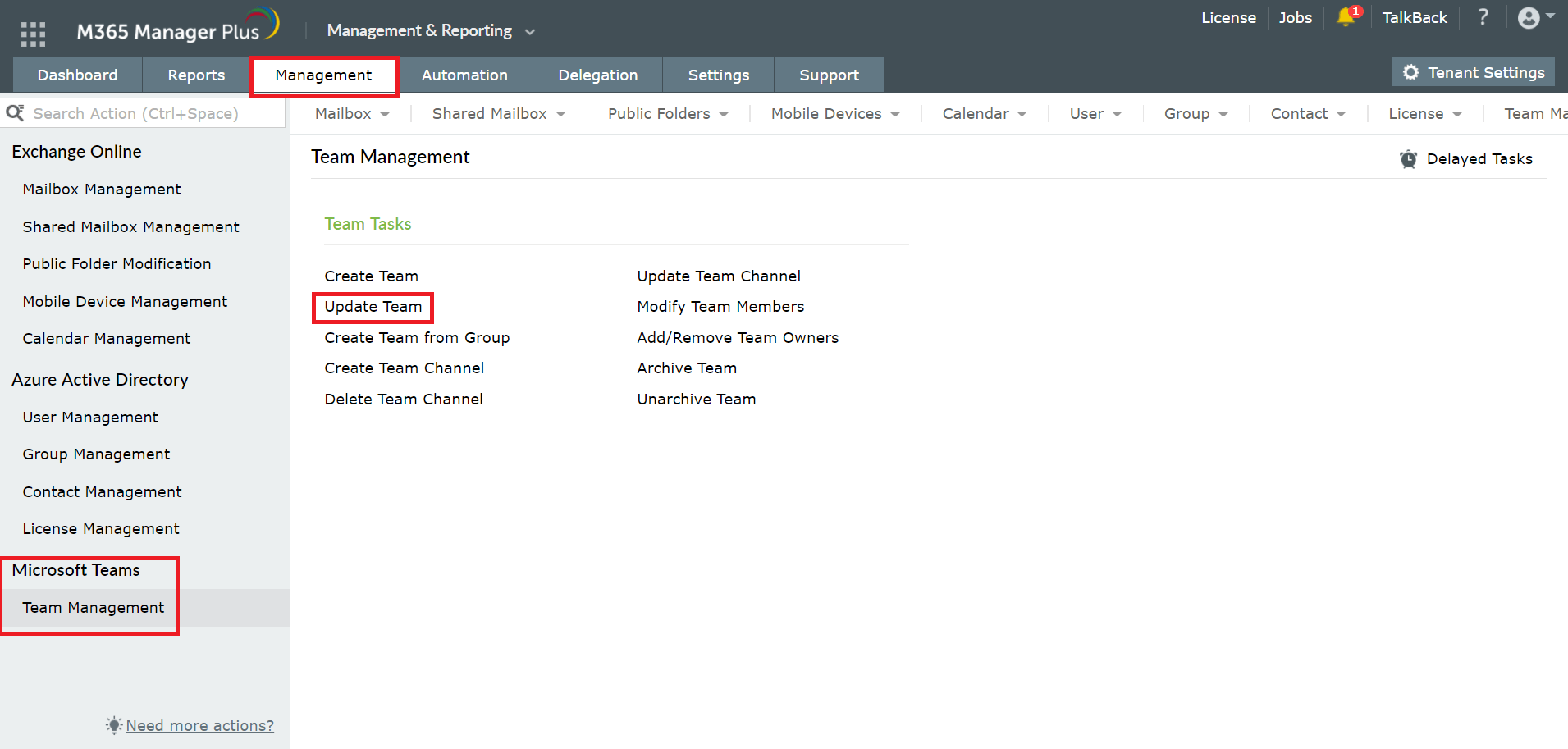The width and height of the screenshot is (1568, 749).
Task: Open the Jobs link
Action: click(x=1295, y=18)
